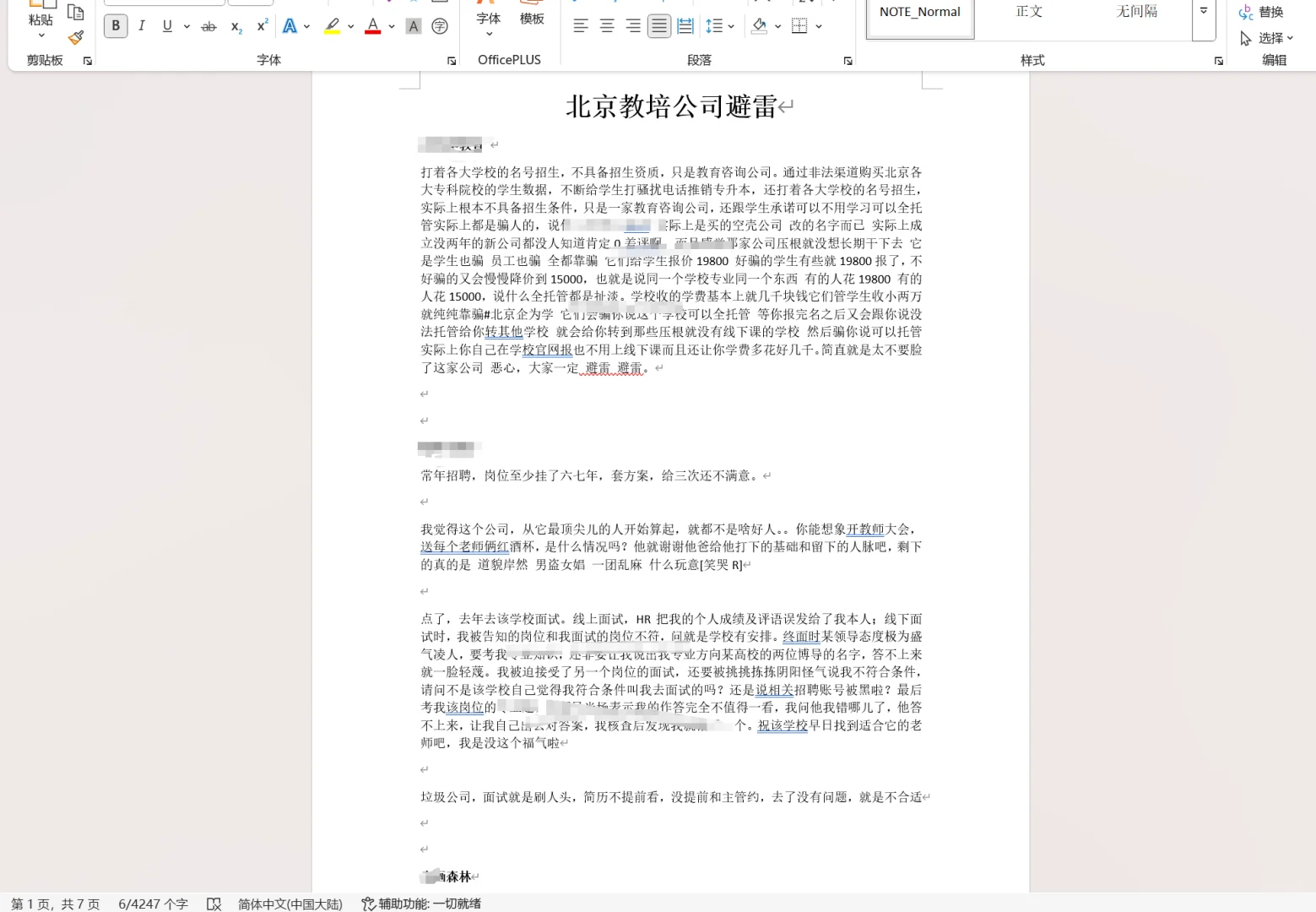Image resolution: width=1316 pixels, height=912 pixels.
Task: Apply yellow text highlight color
Action: [x=333, y=26]
